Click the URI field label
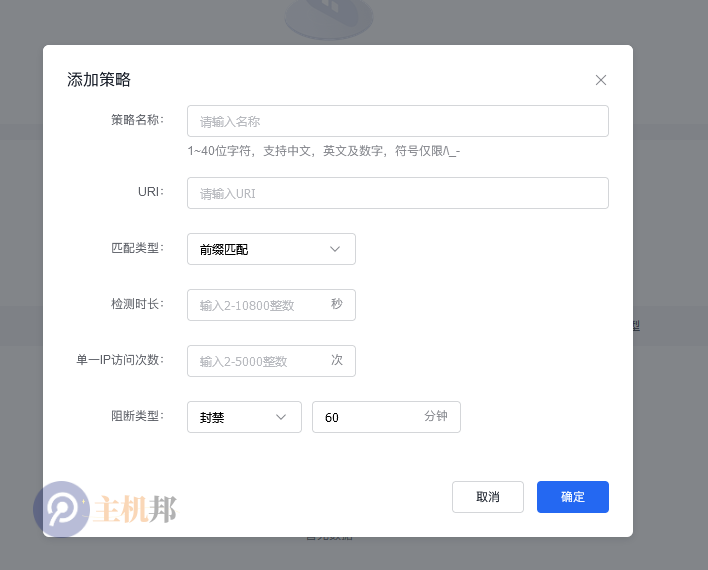This screenshot has height=570, width=708. 151,192
